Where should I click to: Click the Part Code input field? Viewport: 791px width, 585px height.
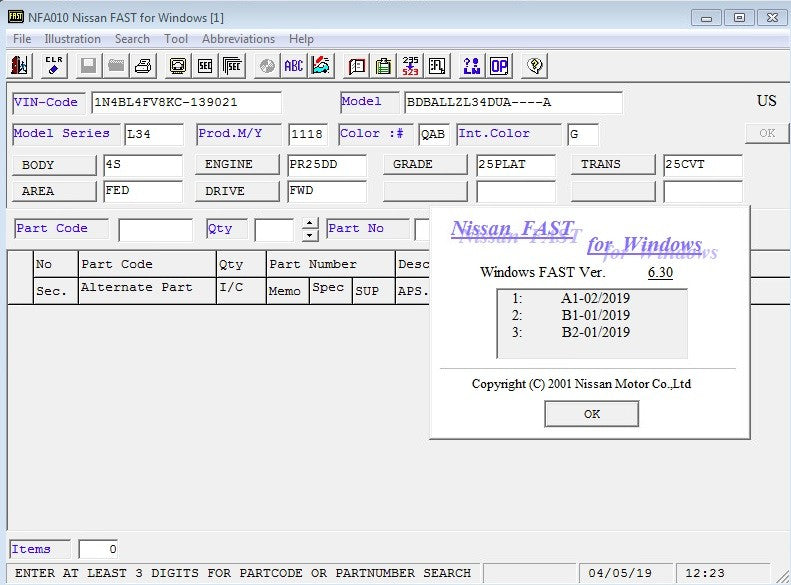[x=155, y=230]
